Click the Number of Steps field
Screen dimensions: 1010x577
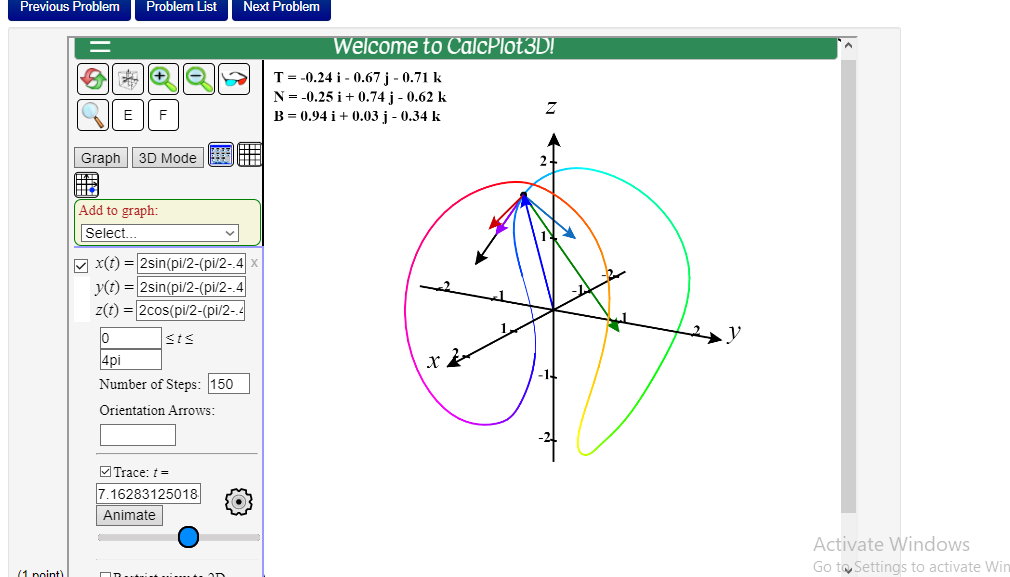pos(229,384)
